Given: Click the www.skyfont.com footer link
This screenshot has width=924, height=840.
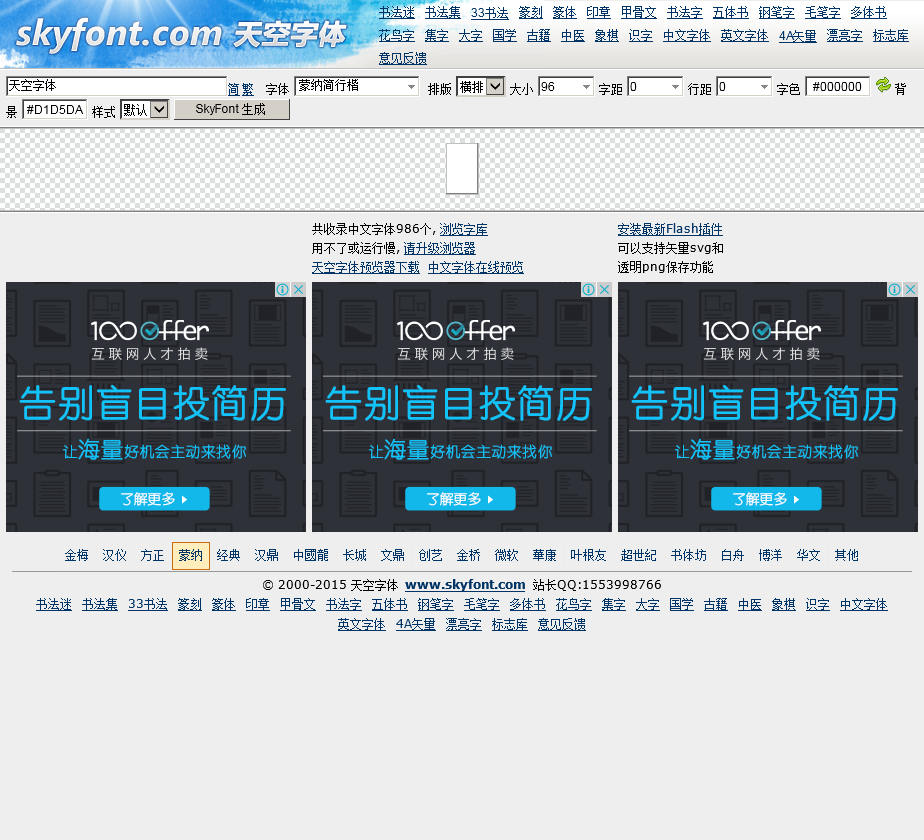Looking at the screenshot, I should click(465, 585).
